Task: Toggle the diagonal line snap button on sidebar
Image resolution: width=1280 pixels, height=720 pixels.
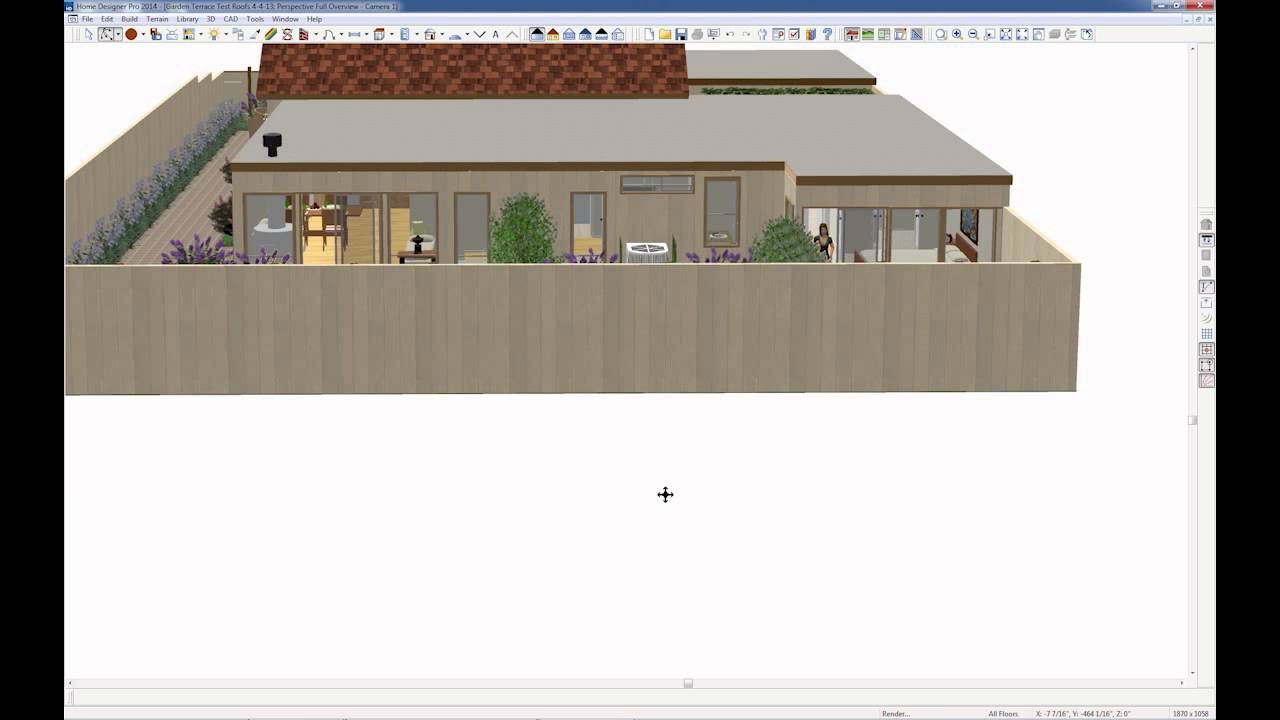Action: pyautogui.click(x=1207, y=287)
